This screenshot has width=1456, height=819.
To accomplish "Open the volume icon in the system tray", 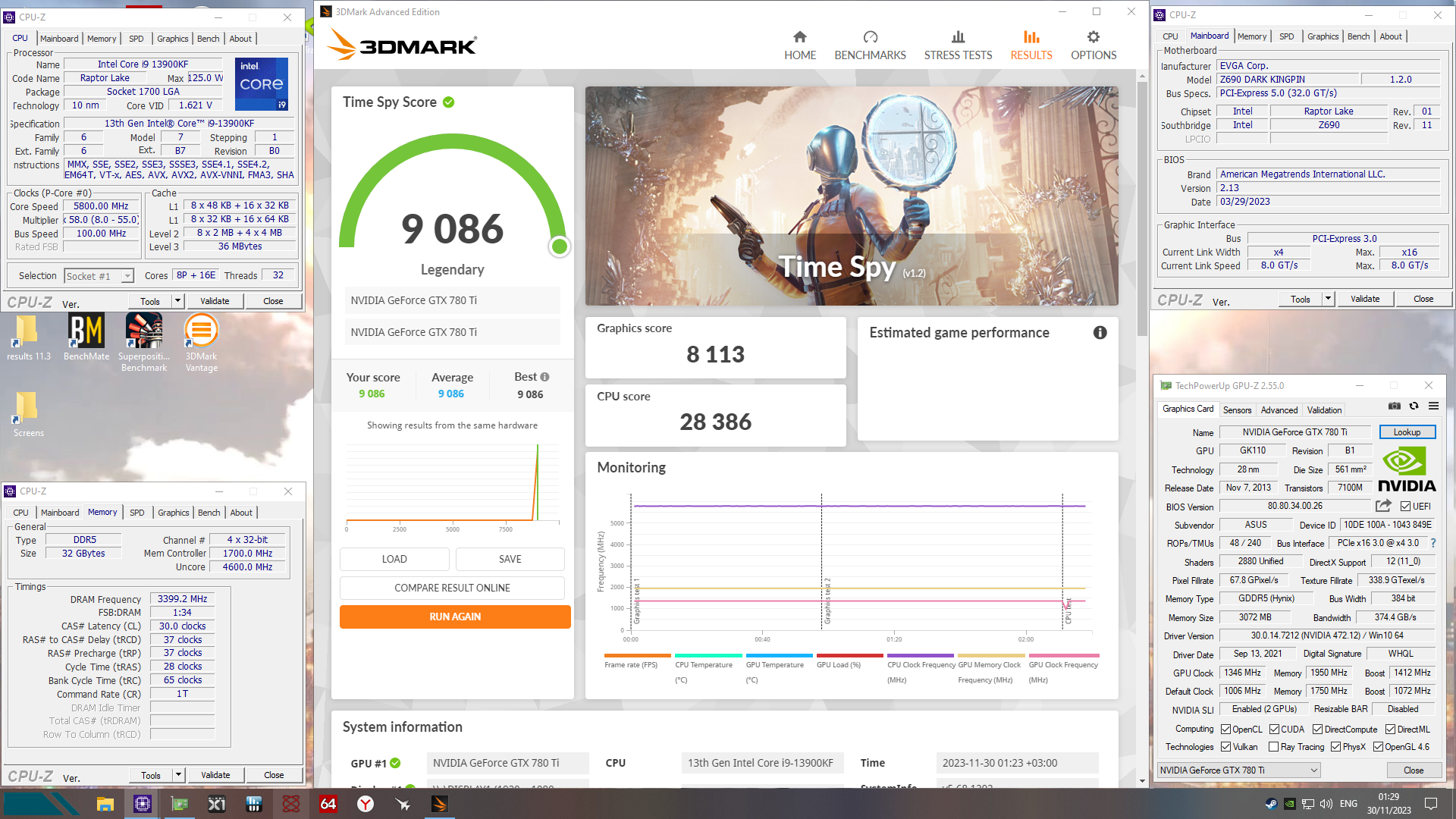I will [1326, 804].
